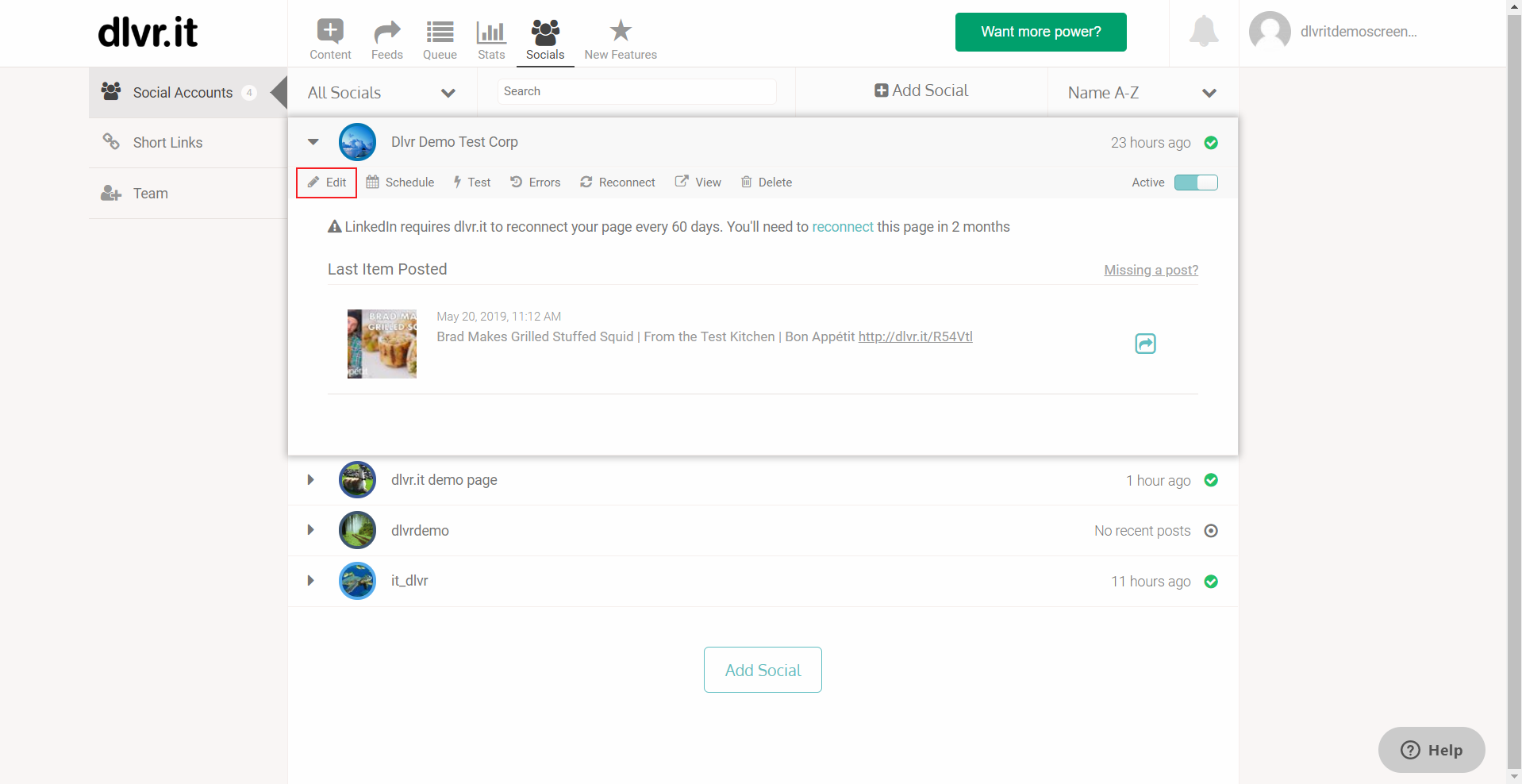
Task: Click Edit for Dlvr Demo Test Corp
Action: [x=327, y=183]
